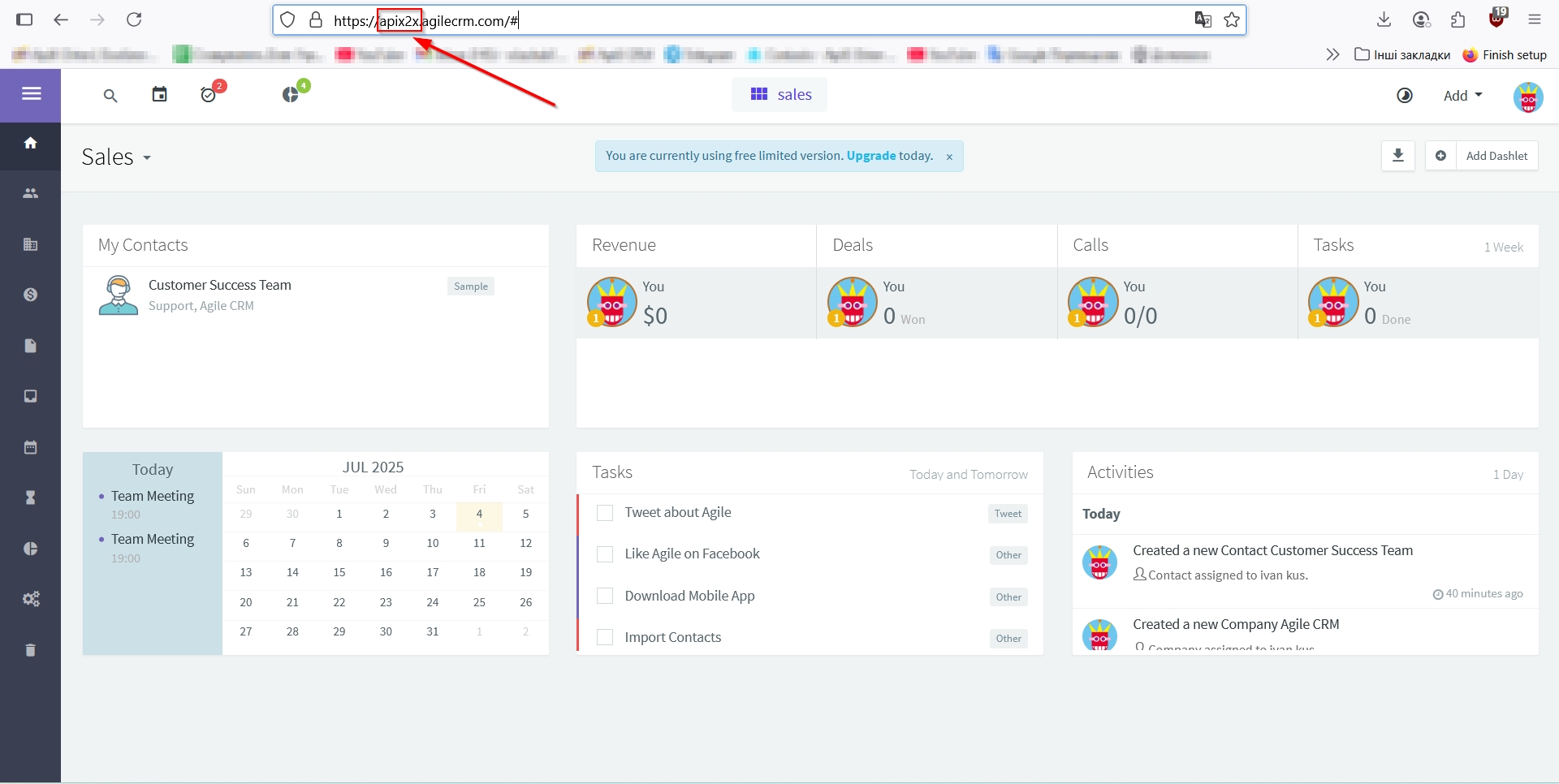
Task: Go back in the browser
Action: (61, 19)
